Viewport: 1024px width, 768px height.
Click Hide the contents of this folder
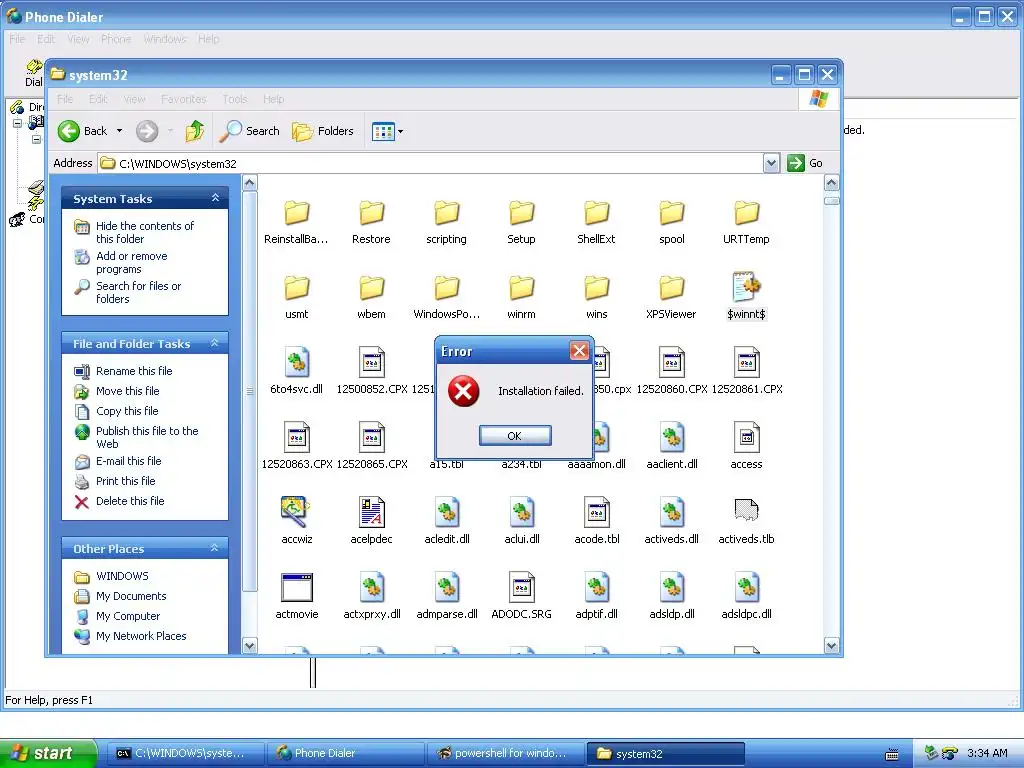144,232
